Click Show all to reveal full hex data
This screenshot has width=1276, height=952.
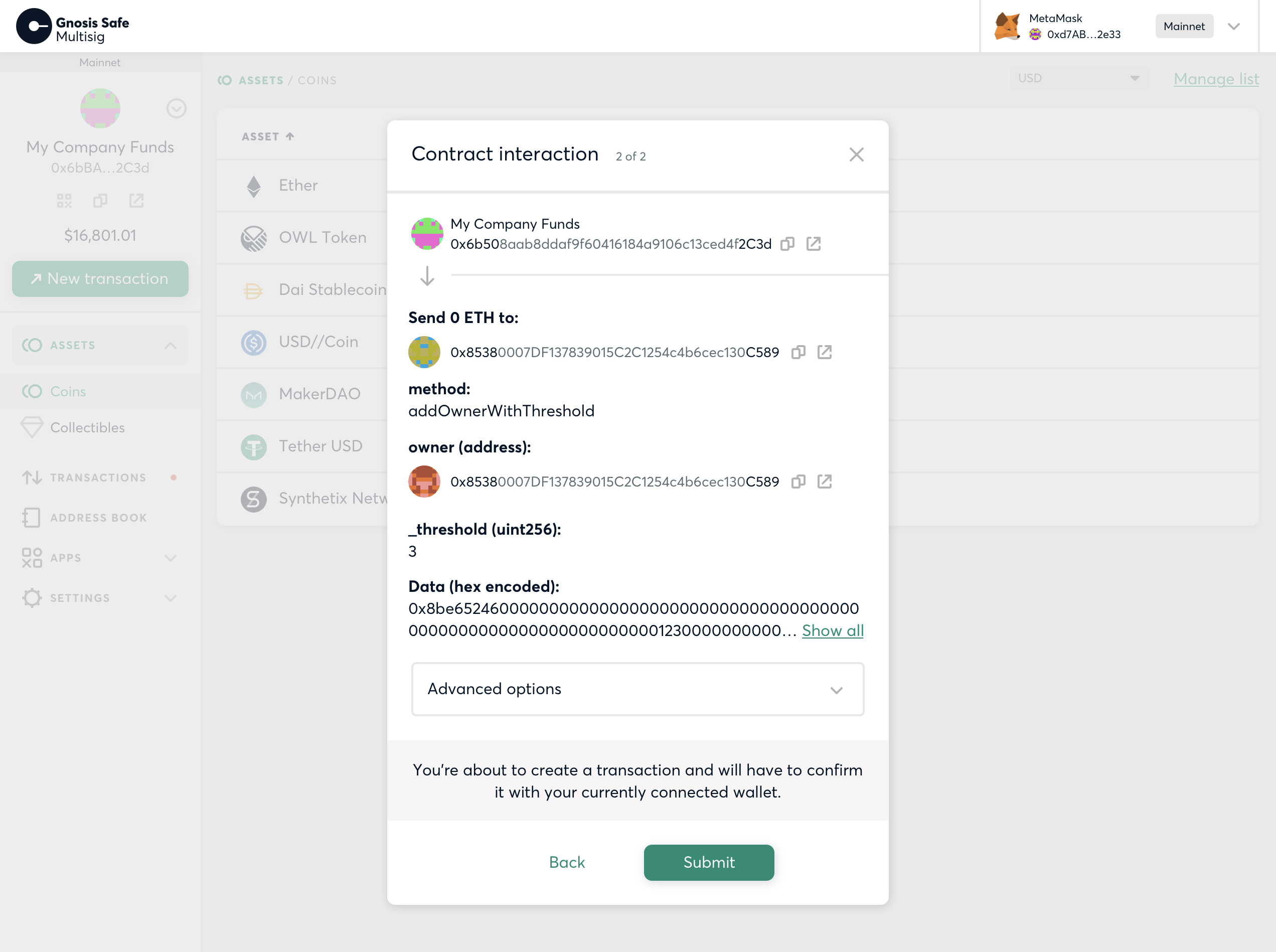(x=832, y=631)
